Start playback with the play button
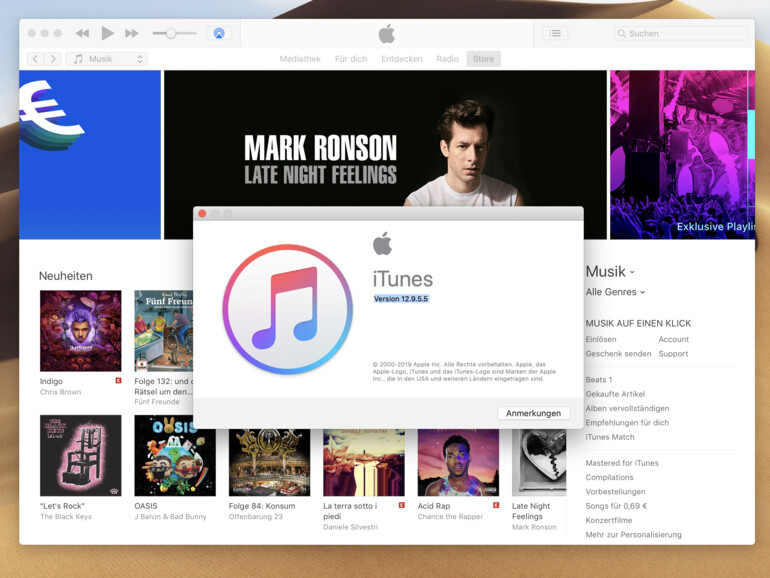This screenshot has height=578, width=770. coord(107,33)
